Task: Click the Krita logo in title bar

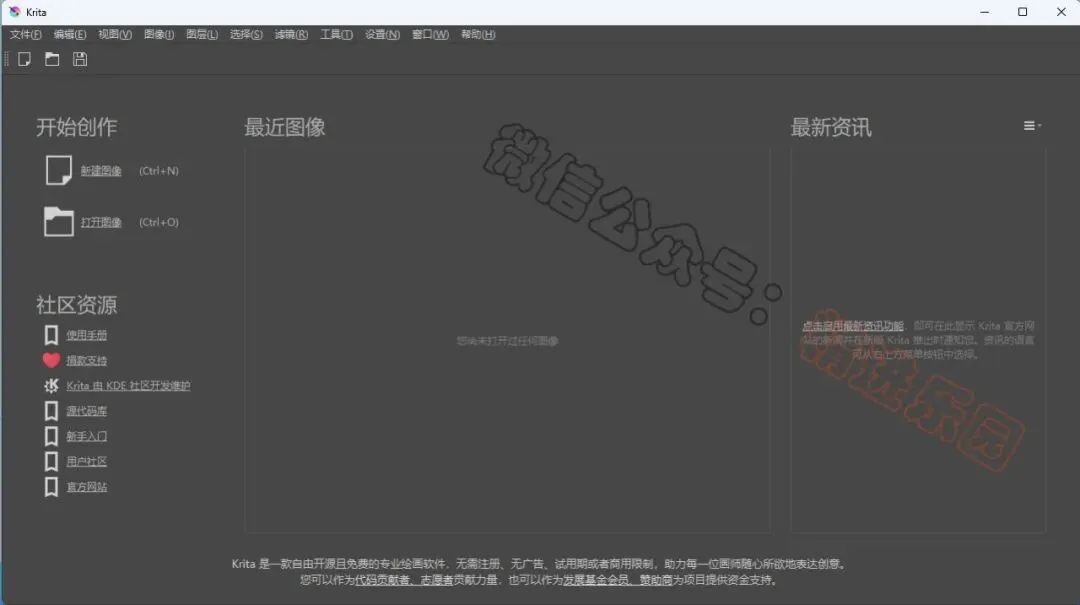Action: [14, 12]
